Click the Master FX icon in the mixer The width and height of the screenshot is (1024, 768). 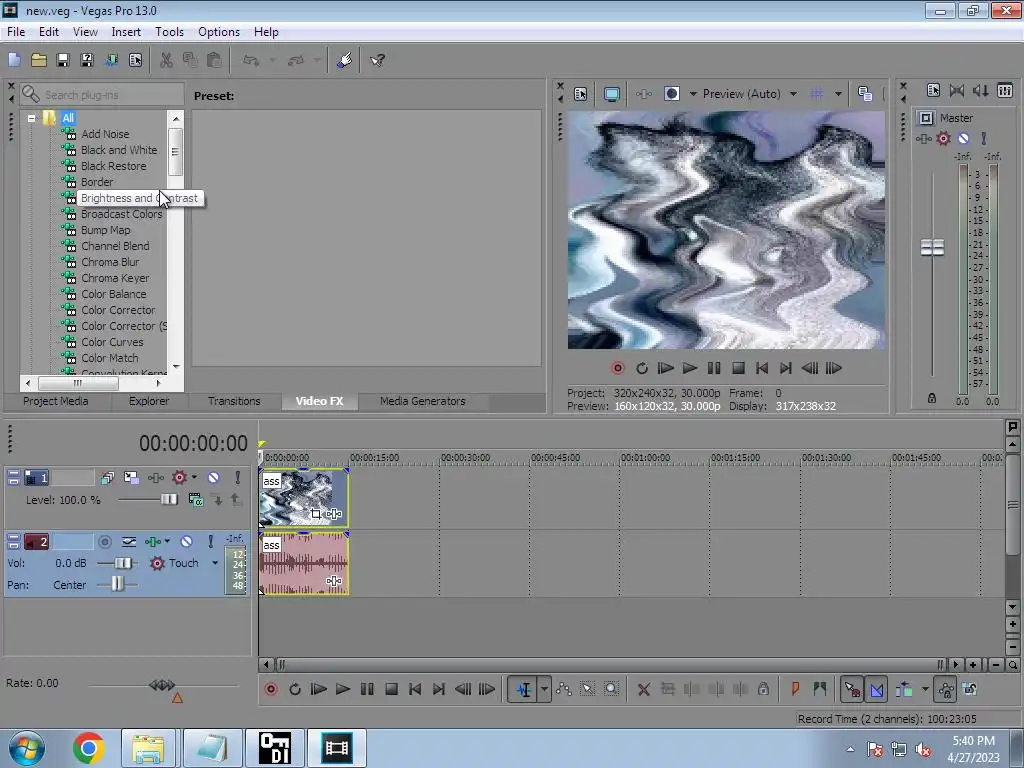pyautogui.click(x=923, y=138)
